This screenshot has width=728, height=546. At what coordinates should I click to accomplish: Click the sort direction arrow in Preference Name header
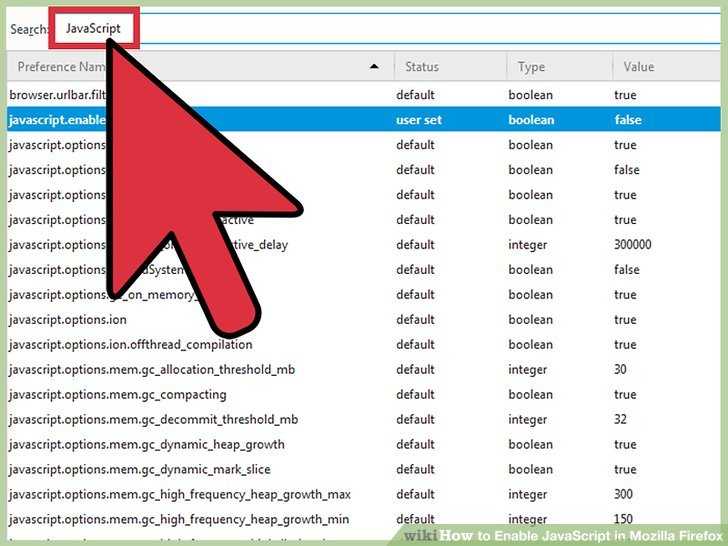[x=374, y=67]
